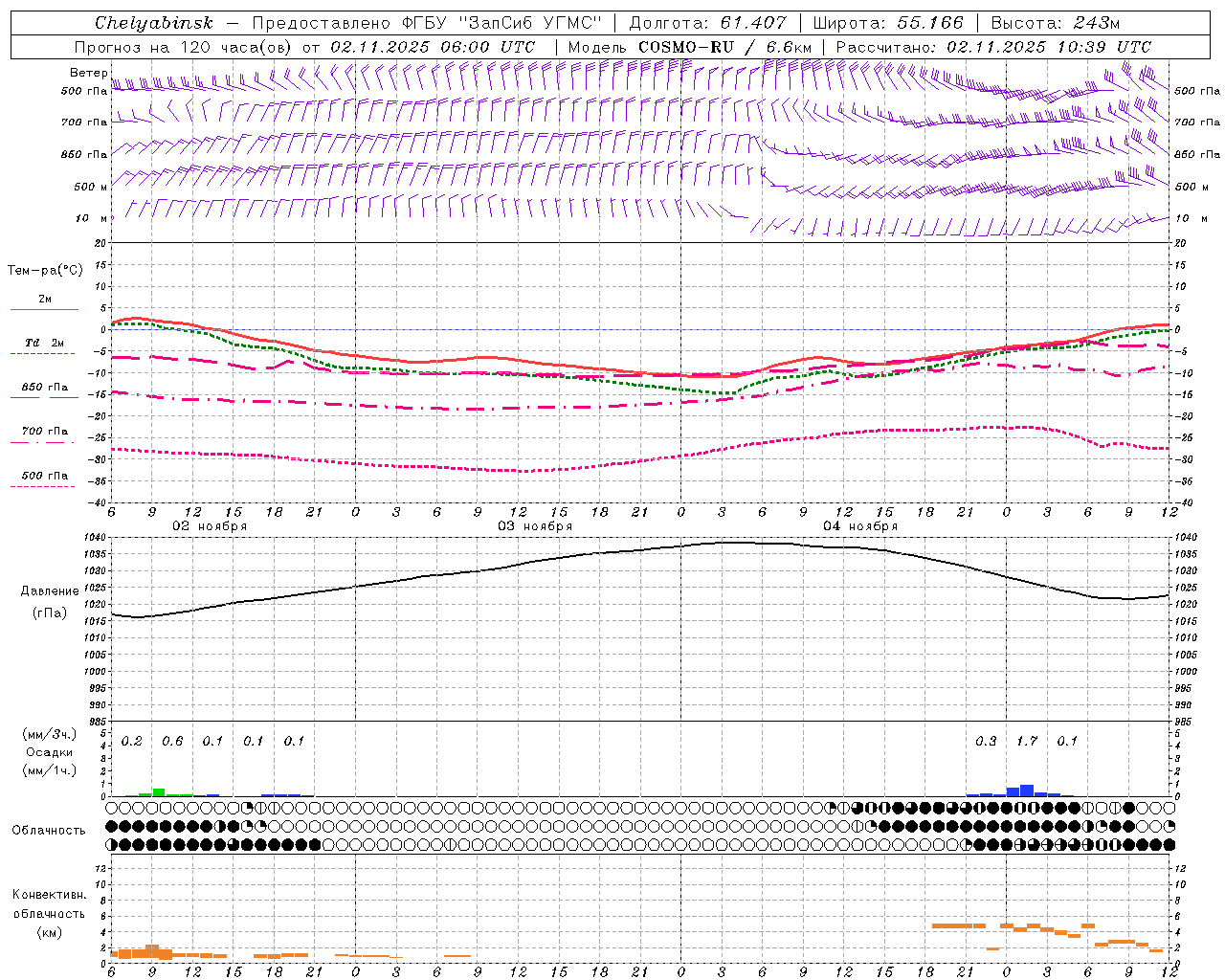
Task: Click the 'Тем-ра(°C)' axis label
Action: 45,271
